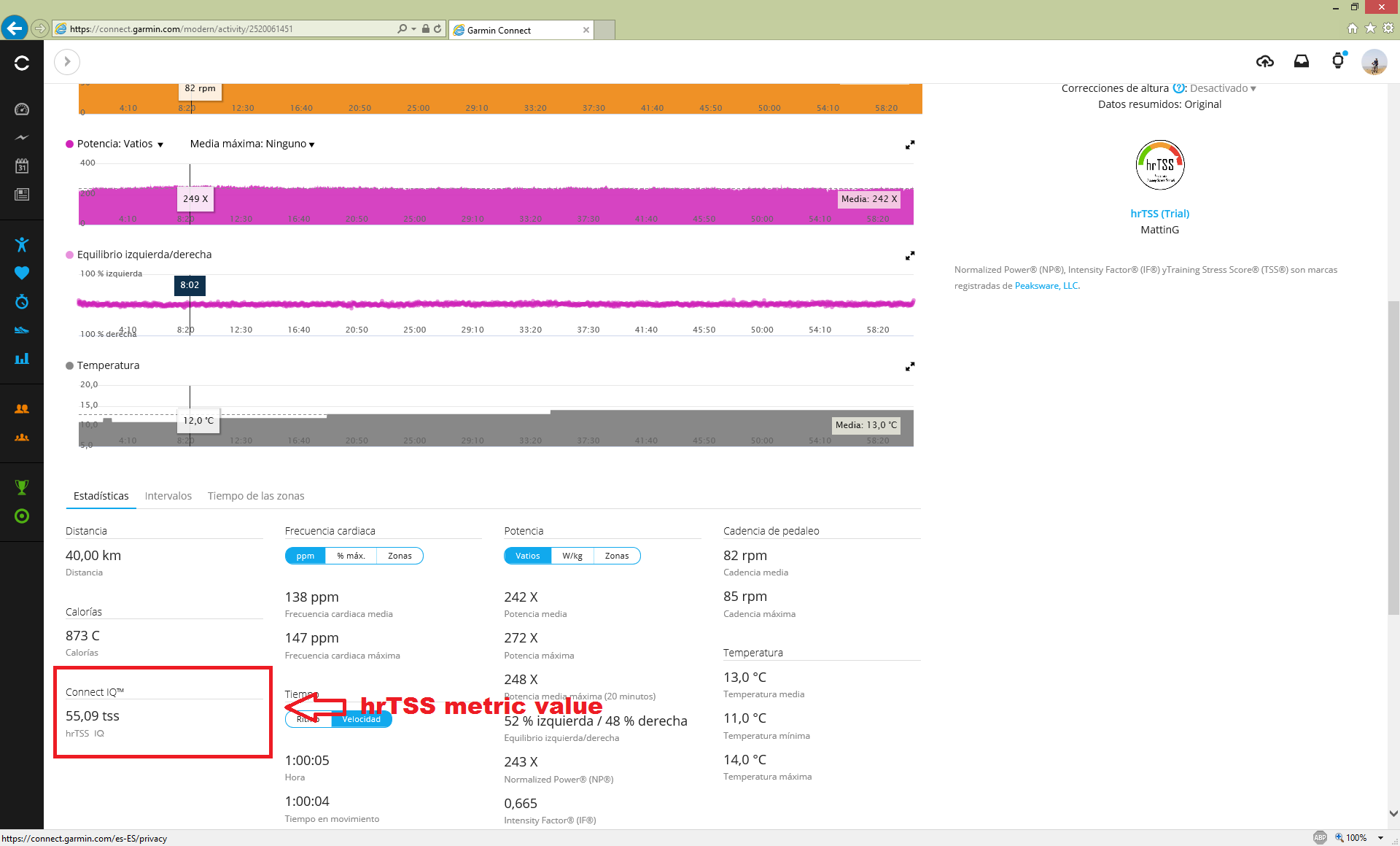Expand the Temperatura chart to fullscreen

click(909, 367)
